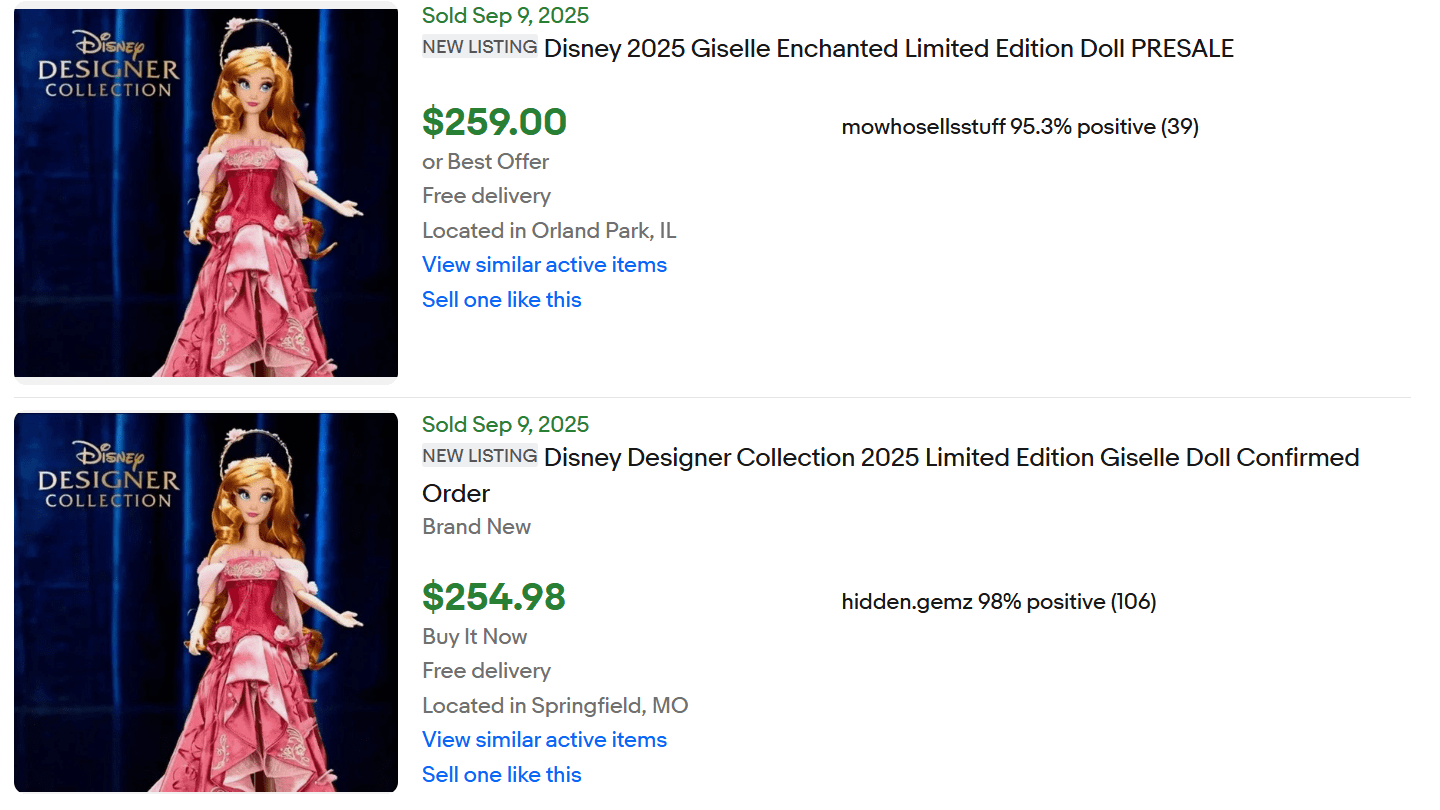This screenshot has height=810, width=1440.
Task: Click the 'Brand New' condition text
Action: coord(476,527)
